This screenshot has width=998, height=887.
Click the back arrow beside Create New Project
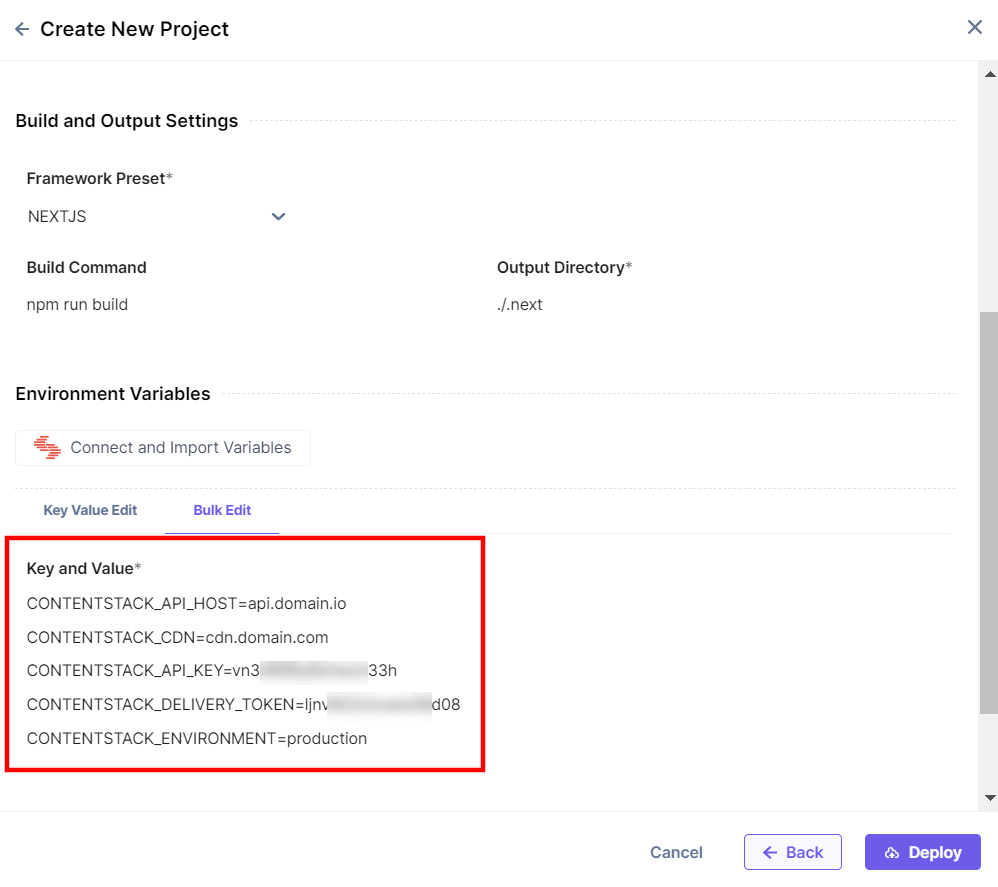(22, 30)
